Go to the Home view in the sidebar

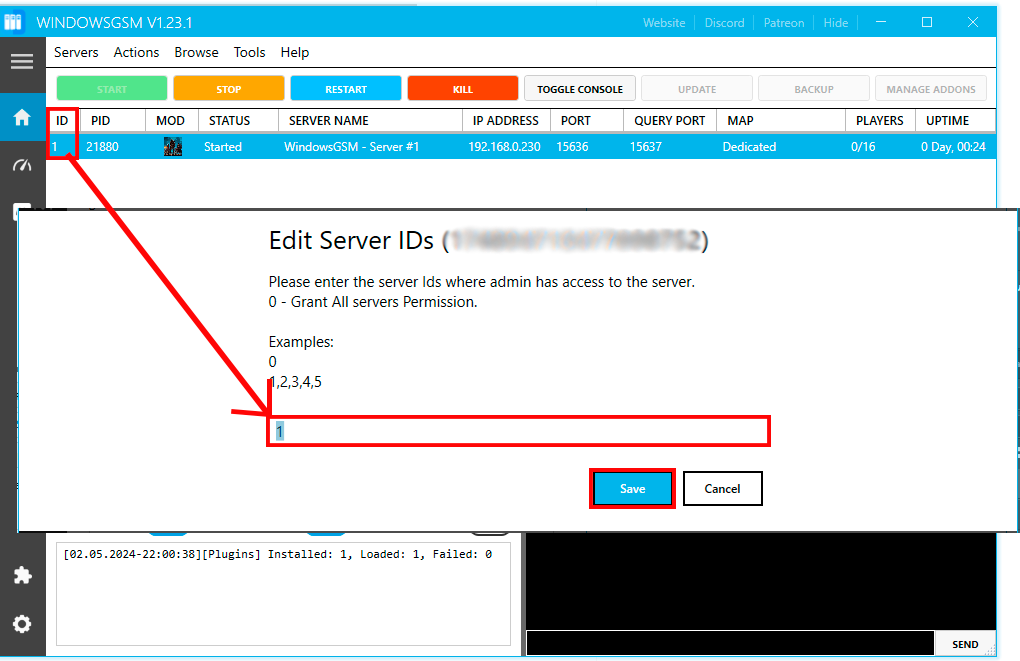pos(22,118)
